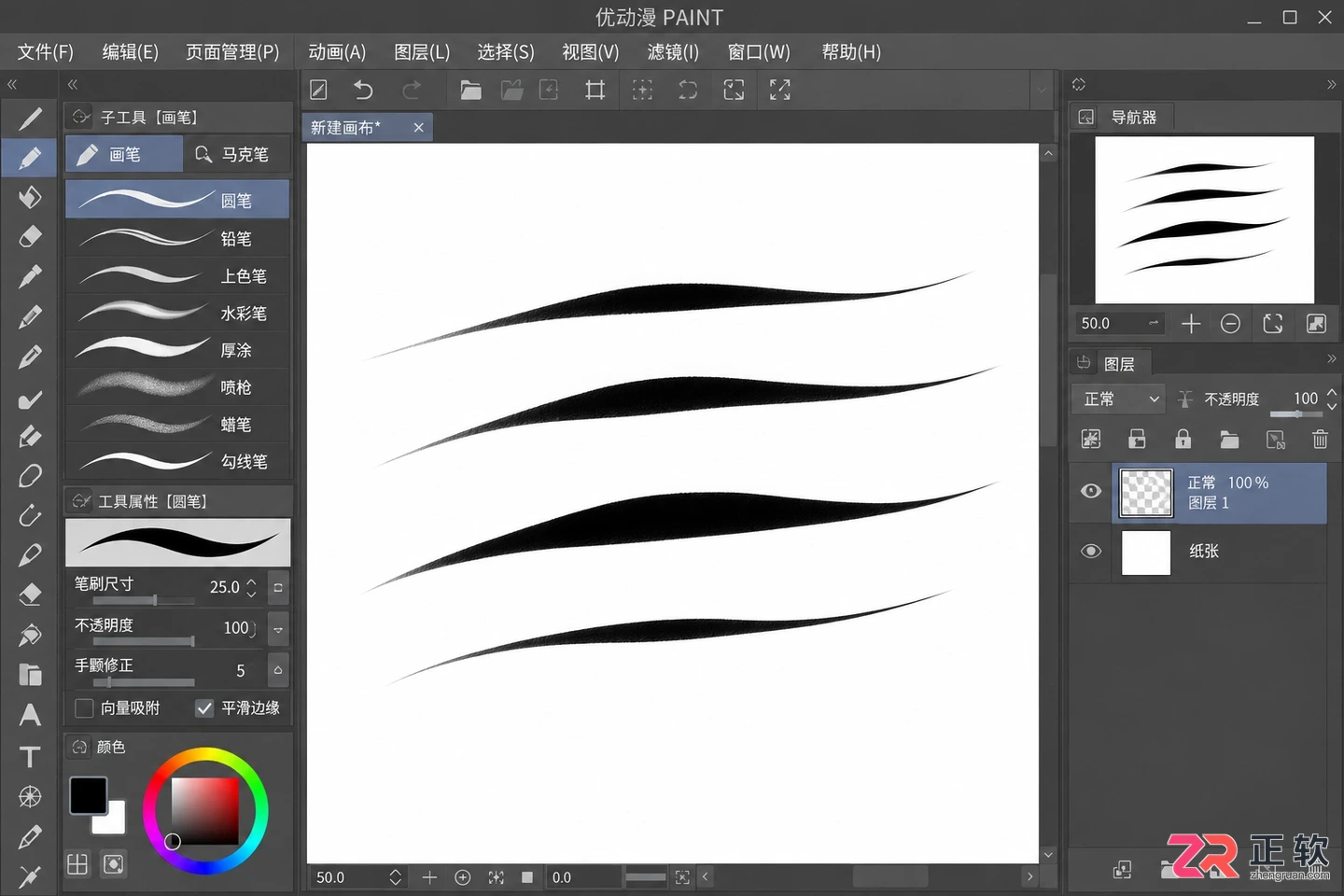Delete layer with the trash icon
1344x896 pixels.
[x=1320, y=439]
